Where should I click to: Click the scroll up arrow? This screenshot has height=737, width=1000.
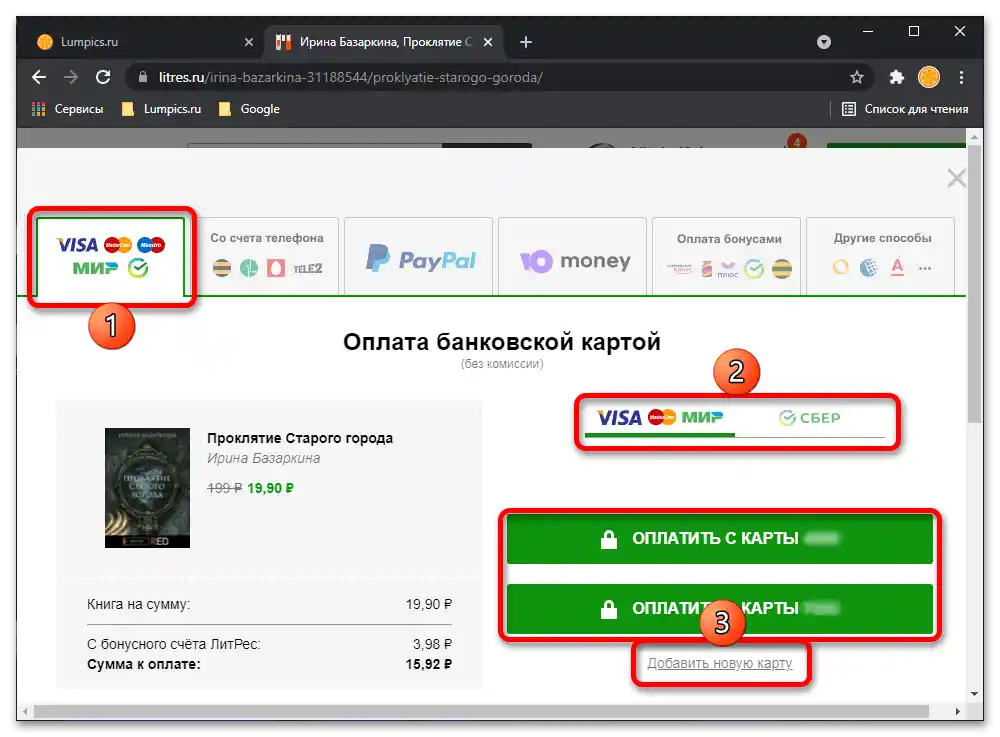974,137
